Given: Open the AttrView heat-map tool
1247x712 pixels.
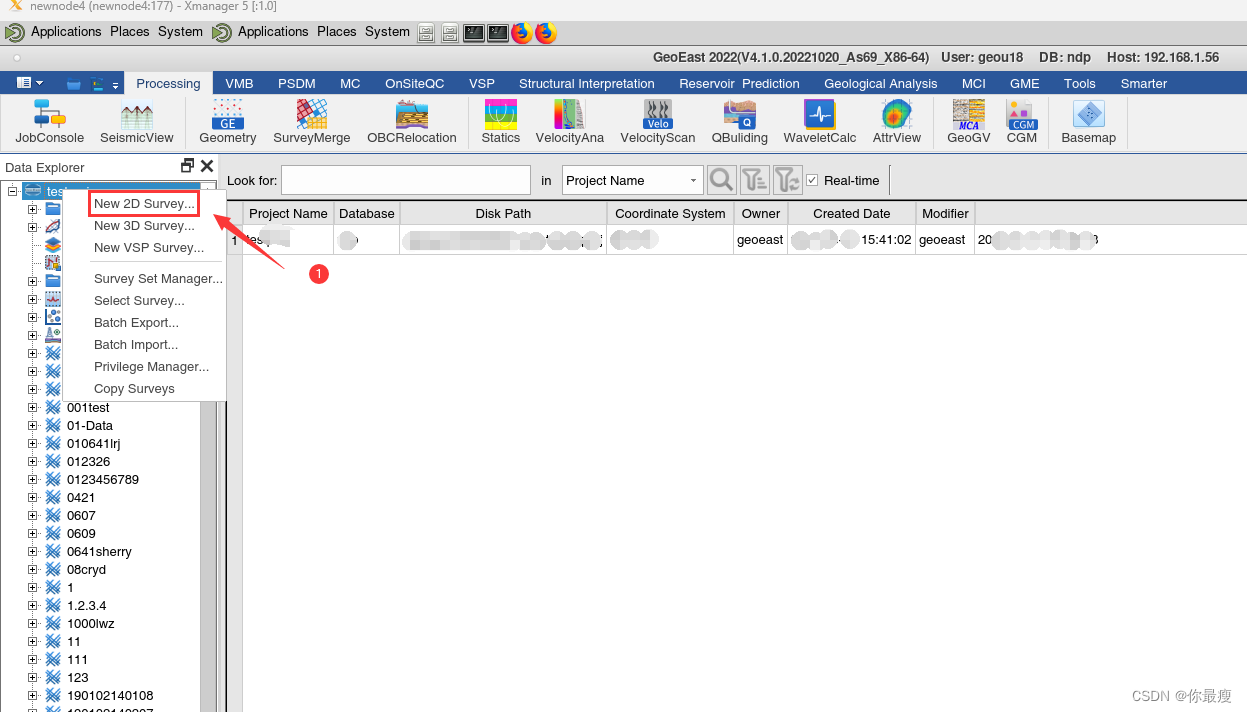Looking at the screenshot, I should click(897, 122).
